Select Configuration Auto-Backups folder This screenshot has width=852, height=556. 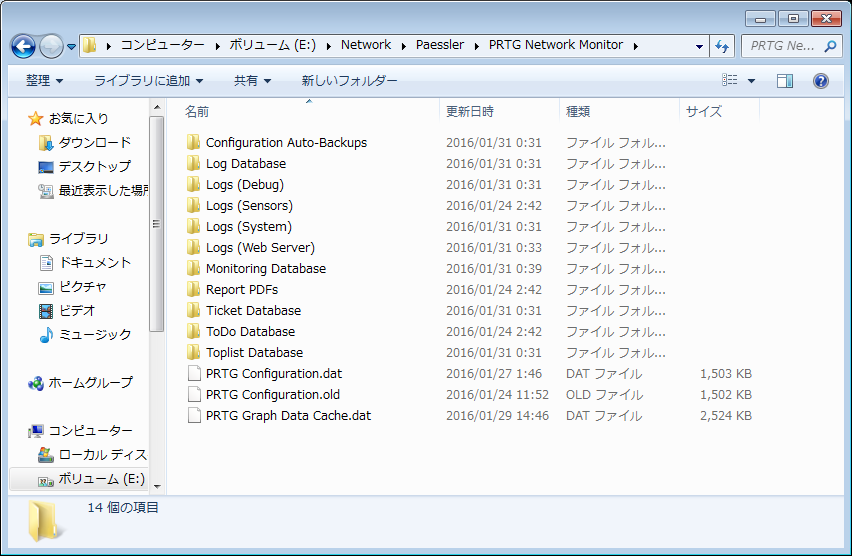(x=286, y=142)
